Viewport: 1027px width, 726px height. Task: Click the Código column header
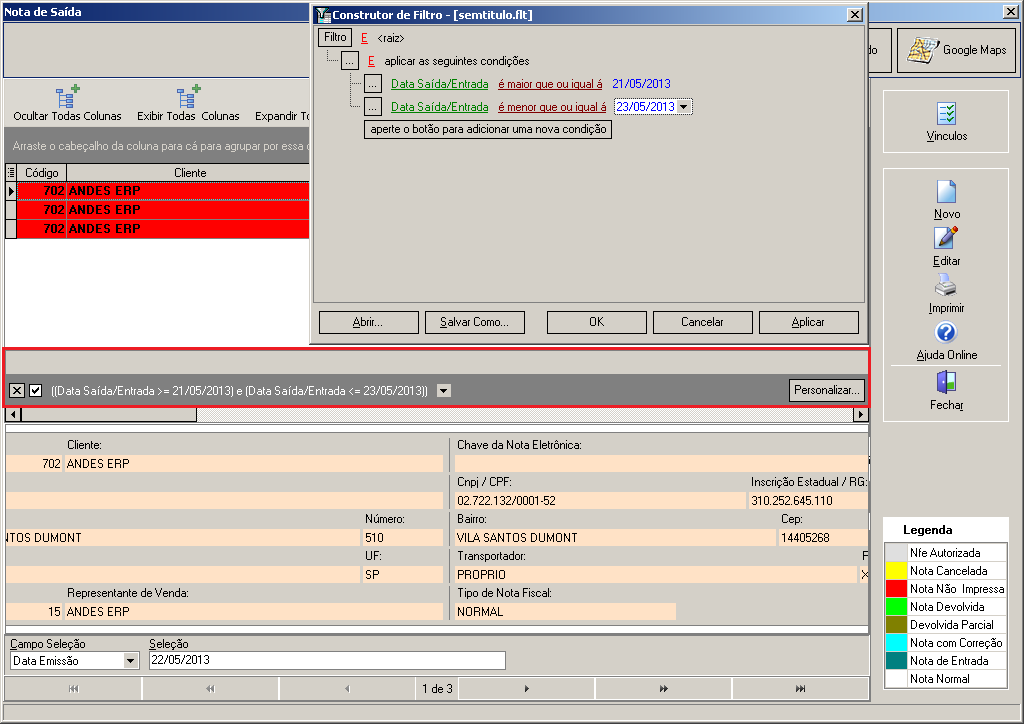coord(42,173)
